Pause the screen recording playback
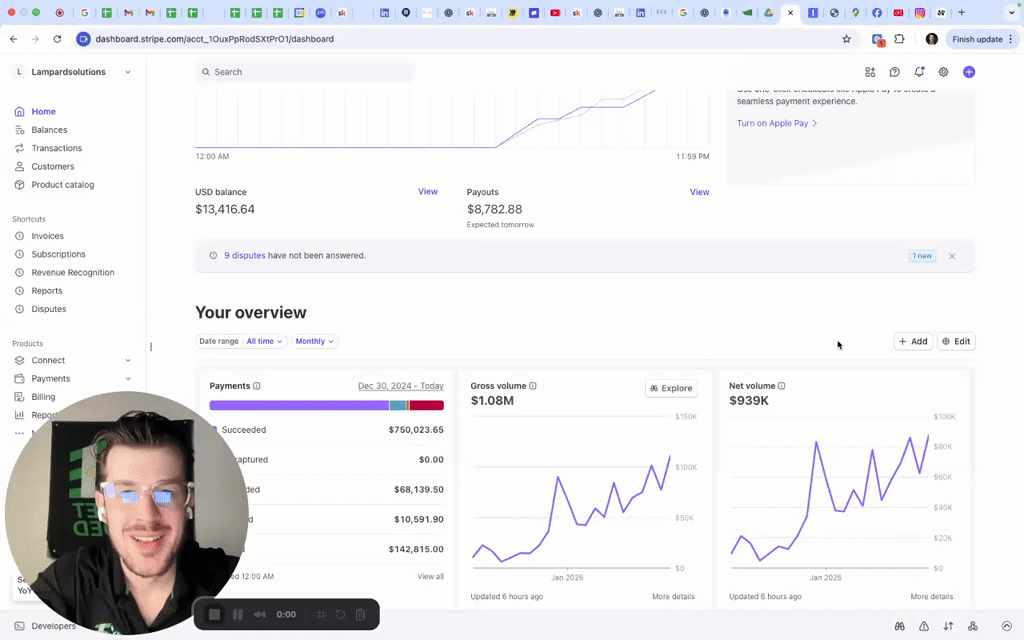The height and width of the screenshot is (640, 1024). (x=237, y=614)
